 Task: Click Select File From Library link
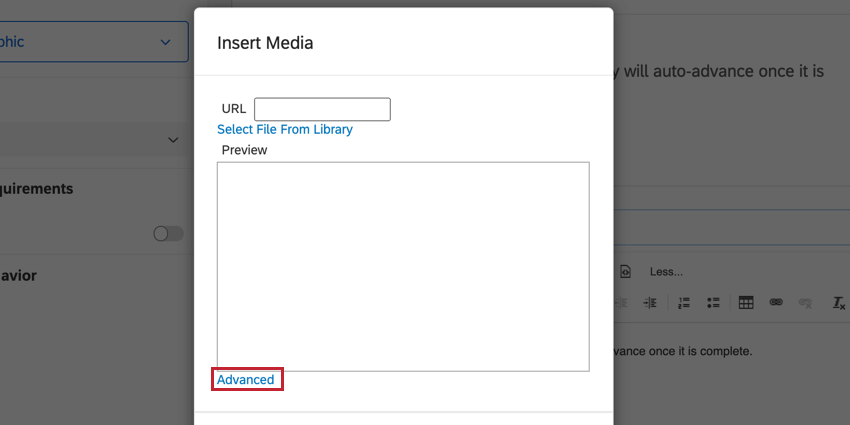(285, 130)
